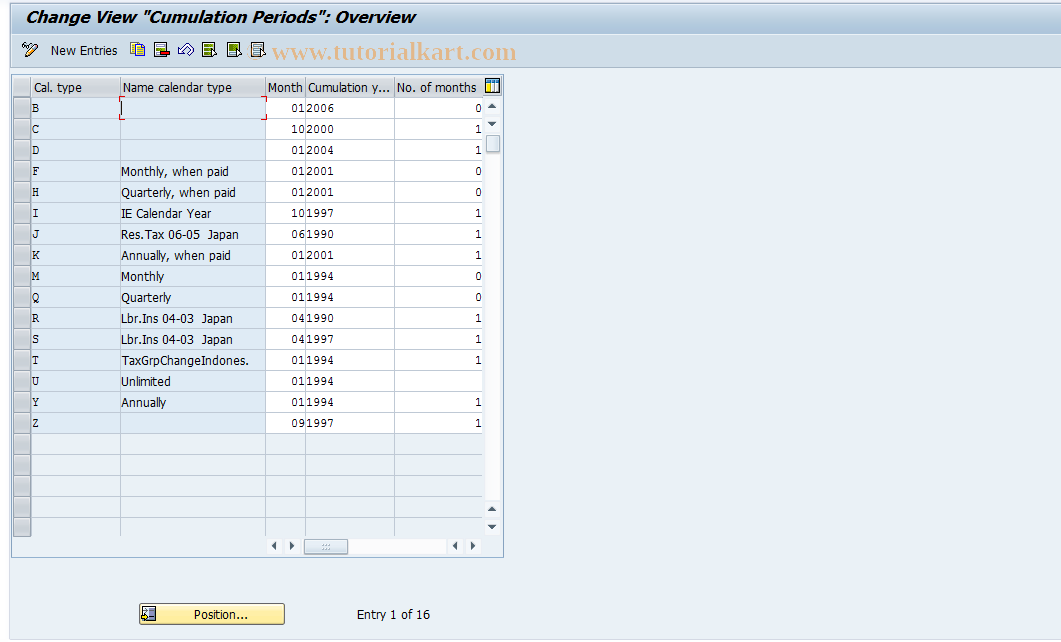Click the 'IE Calendar Year' name cell
The width and height of the screenshot is (1061, 642).
193,213
